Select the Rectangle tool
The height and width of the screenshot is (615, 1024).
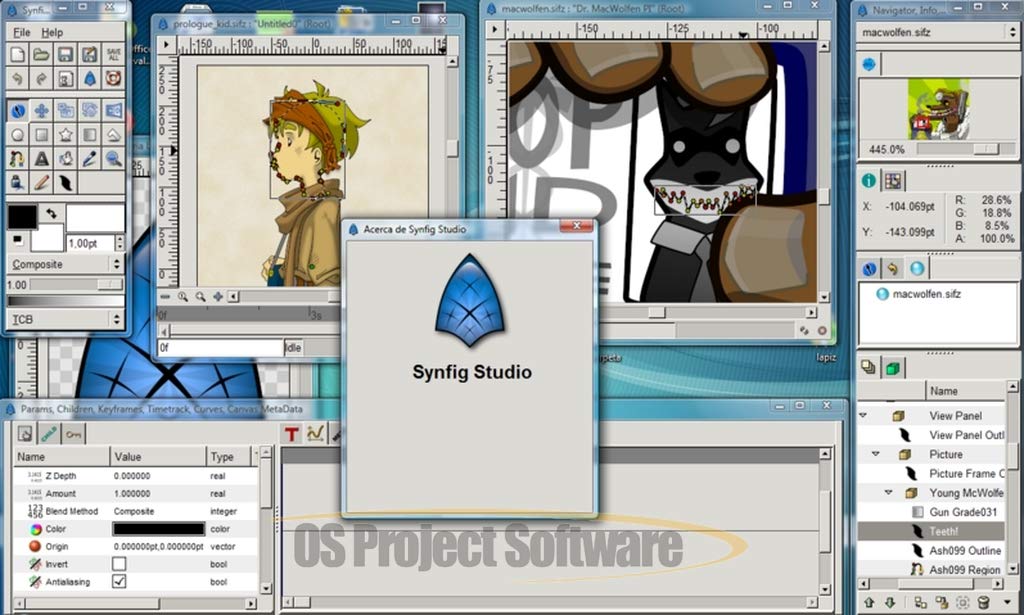click(x=42, y=134)
